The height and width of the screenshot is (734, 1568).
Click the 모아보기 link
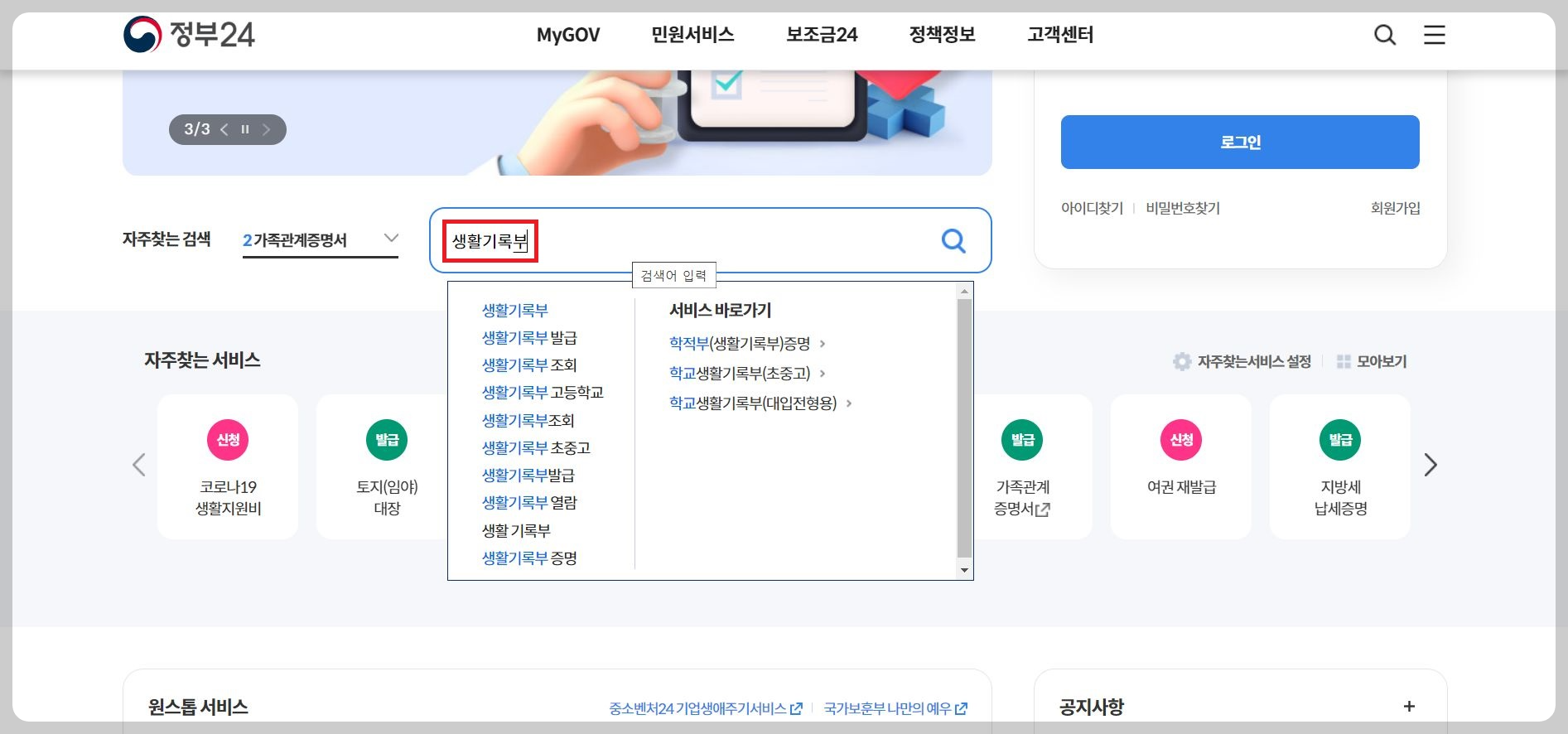[1382, 361]
